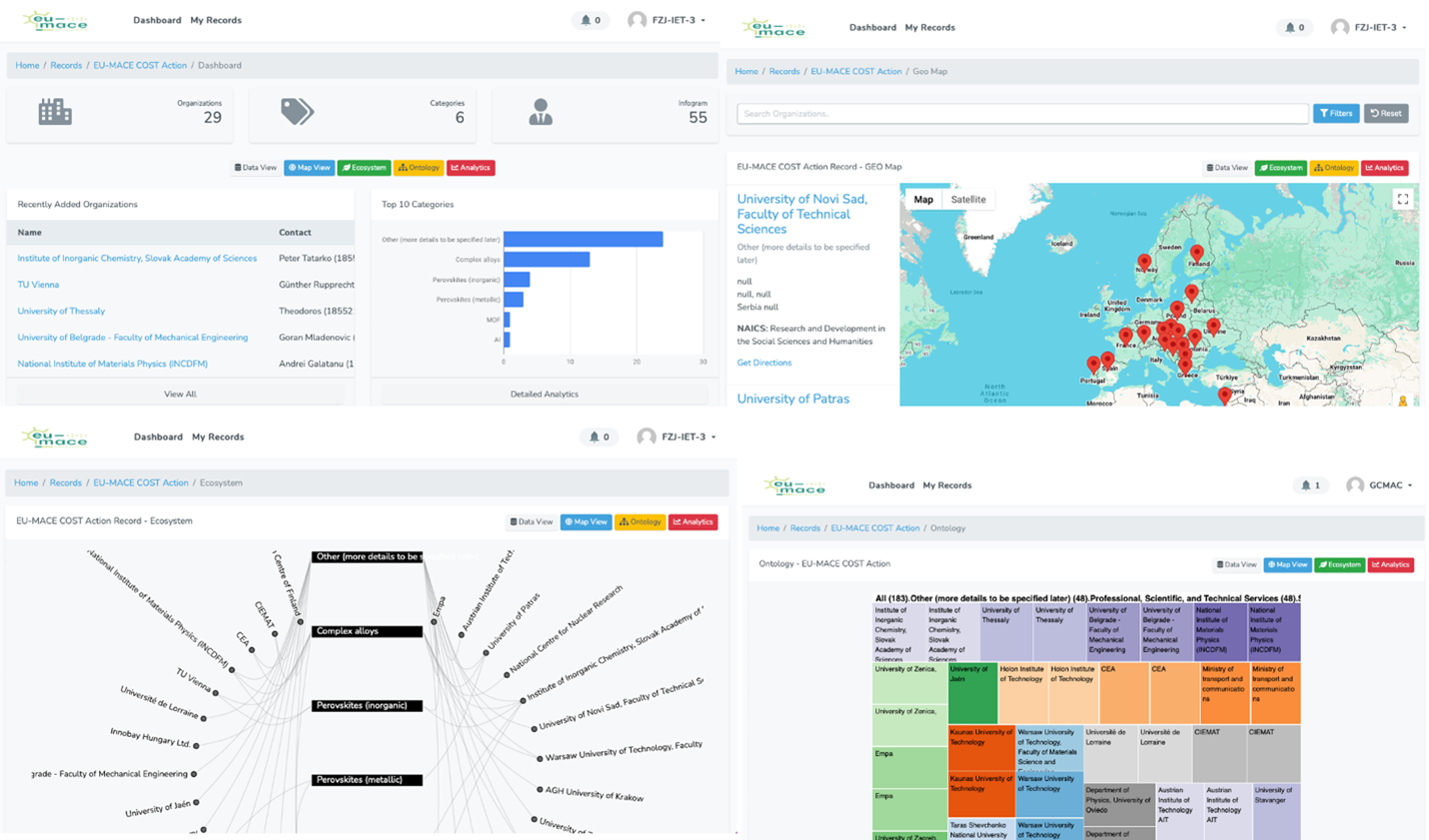Screen dimensions: 1429x840
Task: Click the map pin over Norway
Action: pyautogui.click(x=1144, y=263)
